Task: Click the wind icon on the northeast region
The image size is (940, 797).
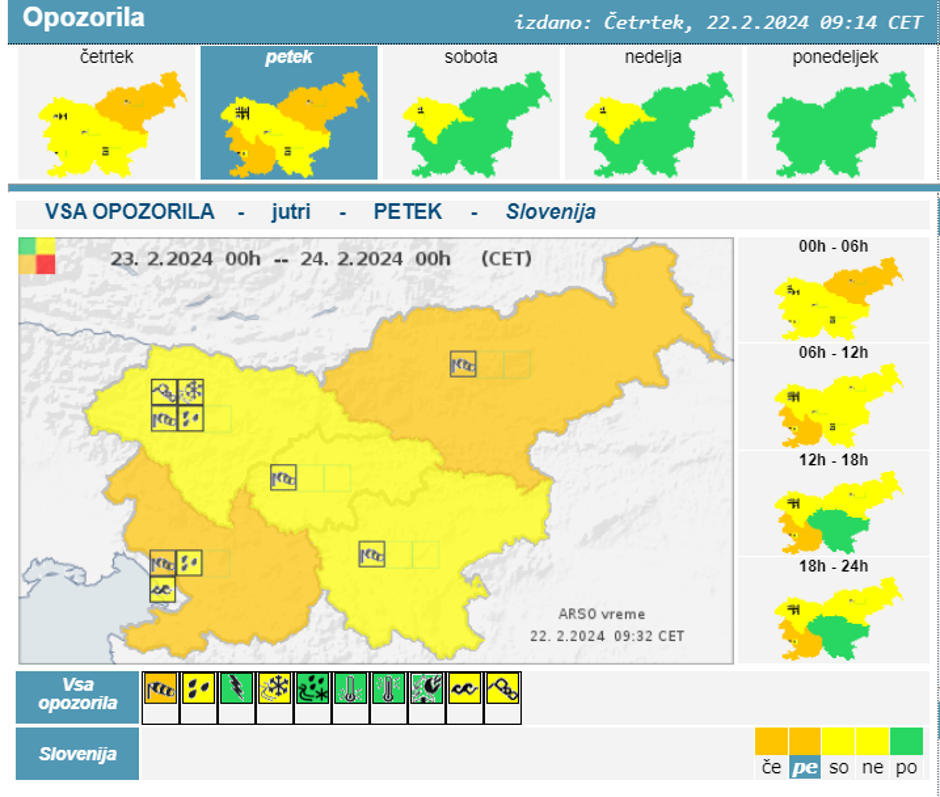Action: coord(463,365)
